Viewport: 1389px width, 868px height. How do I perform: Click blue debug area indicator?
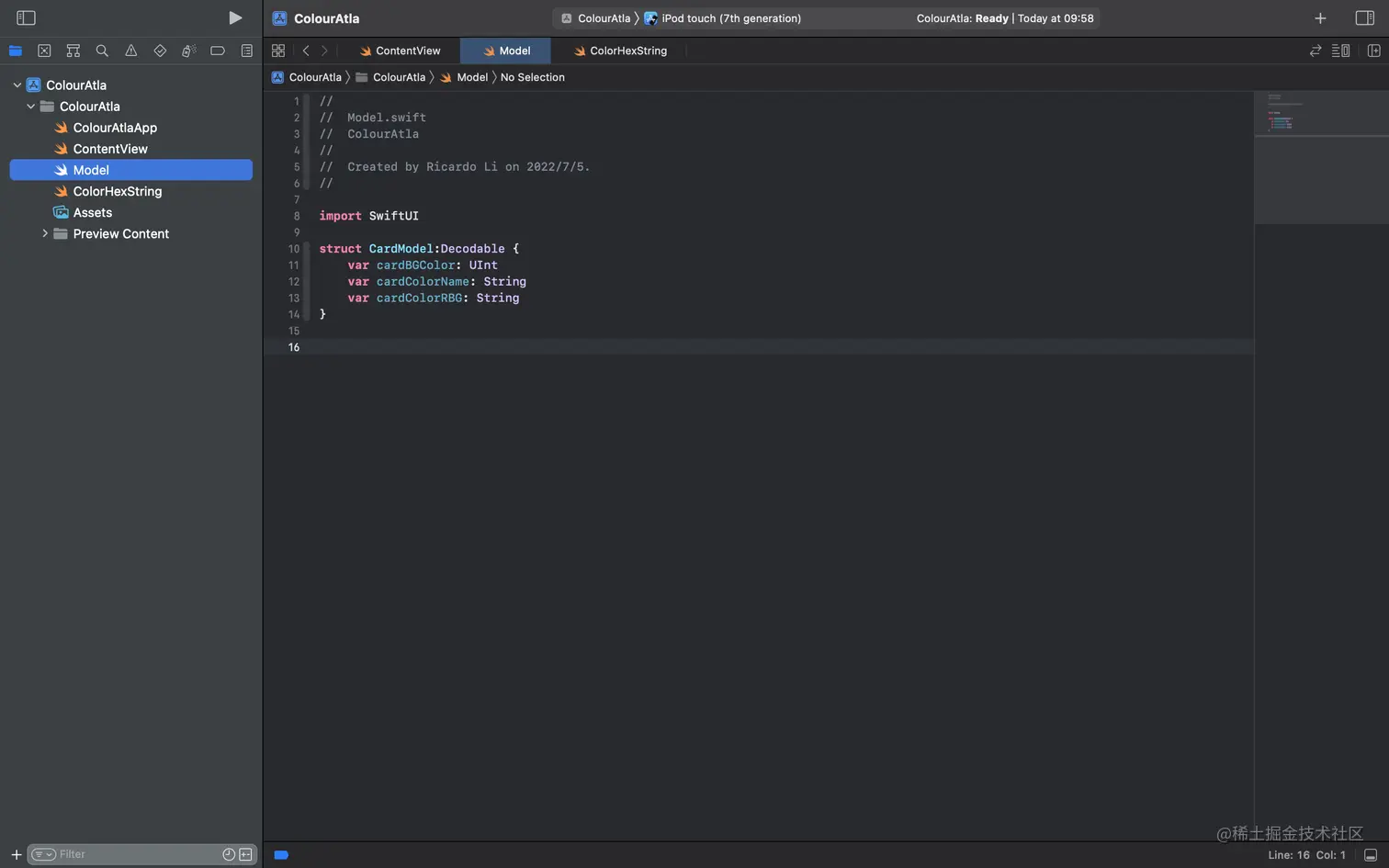(281, 855)
